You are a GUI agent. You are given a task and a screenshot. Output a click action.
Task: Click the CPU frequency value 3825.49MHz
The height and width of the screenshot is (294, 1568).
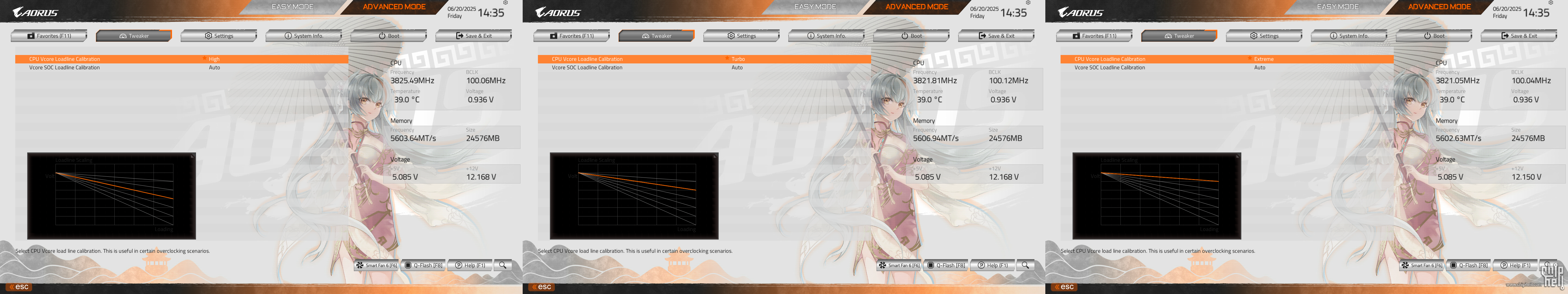coord(413,80)
